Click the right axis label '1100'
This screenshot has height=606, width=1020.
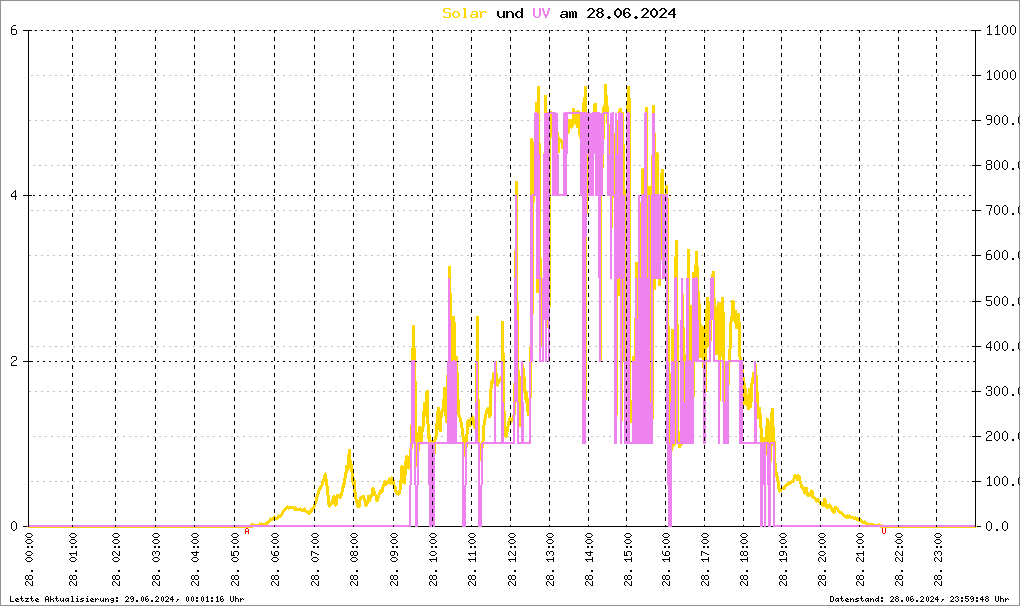pos(1002,30)
